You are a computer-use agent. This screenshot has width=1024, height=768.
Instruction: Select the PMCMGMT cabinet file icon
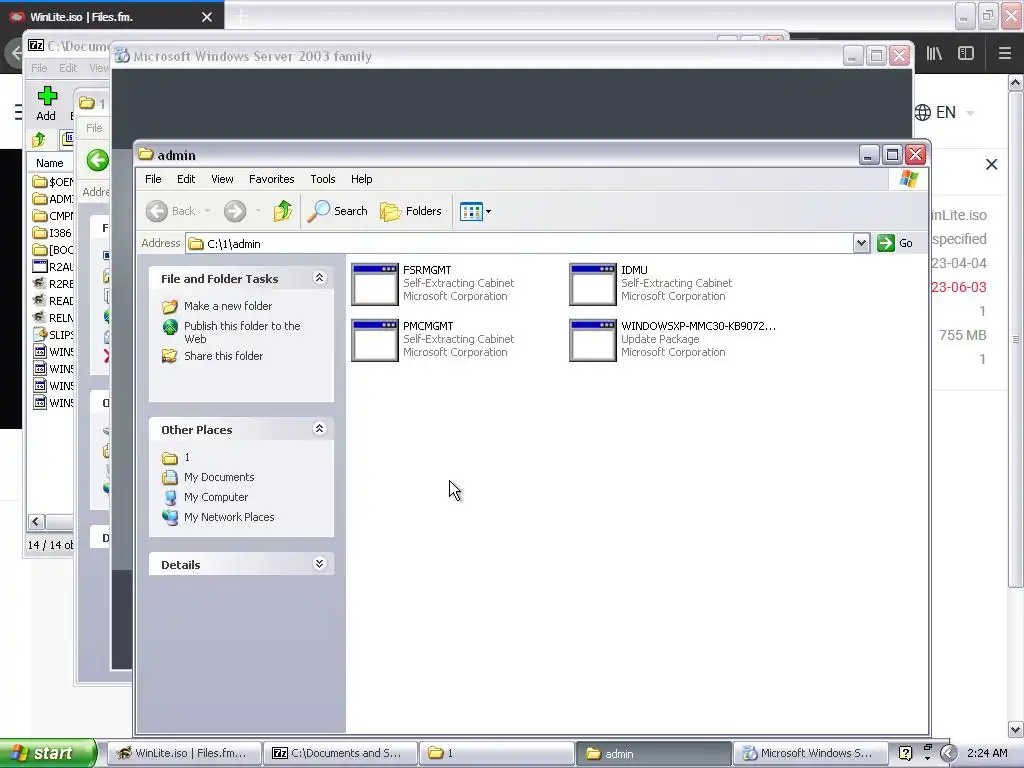[375, 340]
